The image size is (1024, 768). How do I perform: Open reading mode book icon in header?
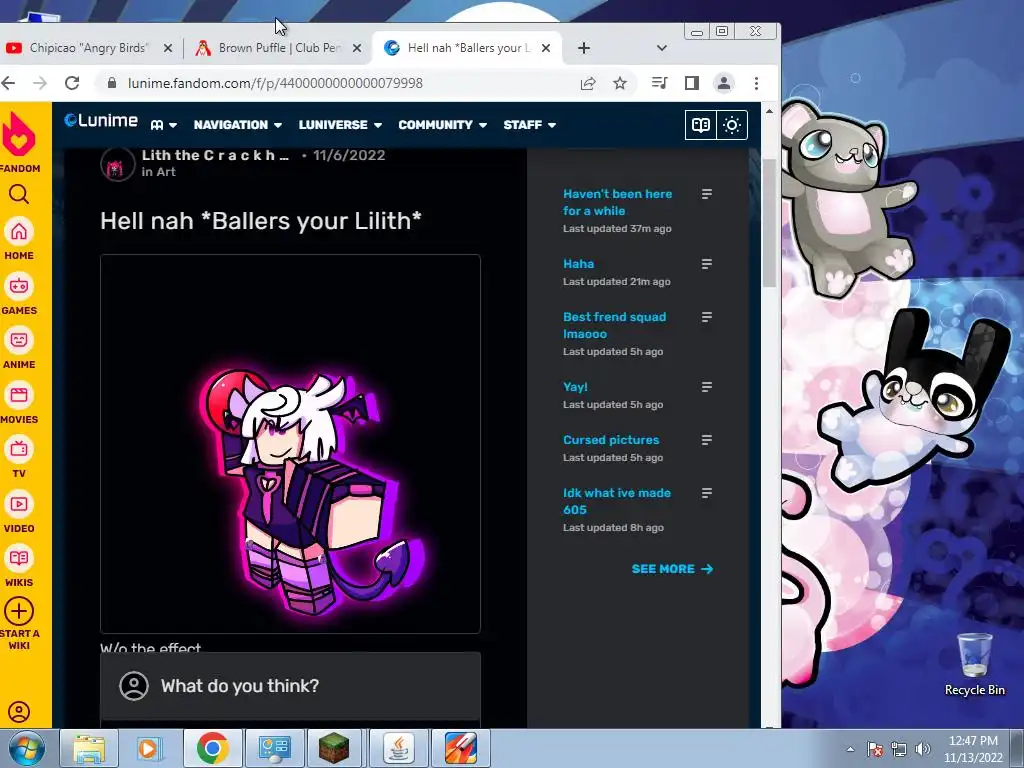701,125
